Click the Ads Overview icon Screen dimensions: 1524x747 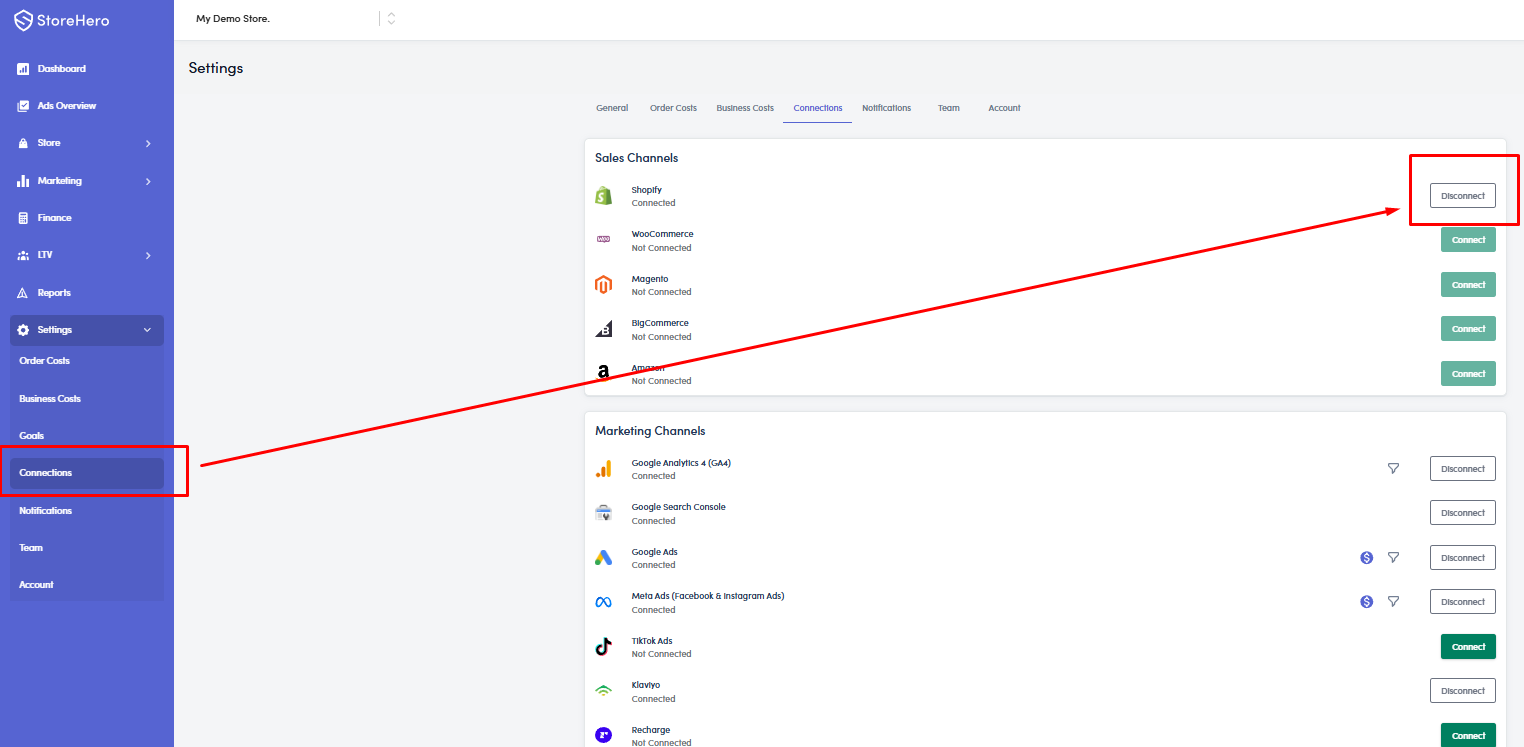(23, 106)
